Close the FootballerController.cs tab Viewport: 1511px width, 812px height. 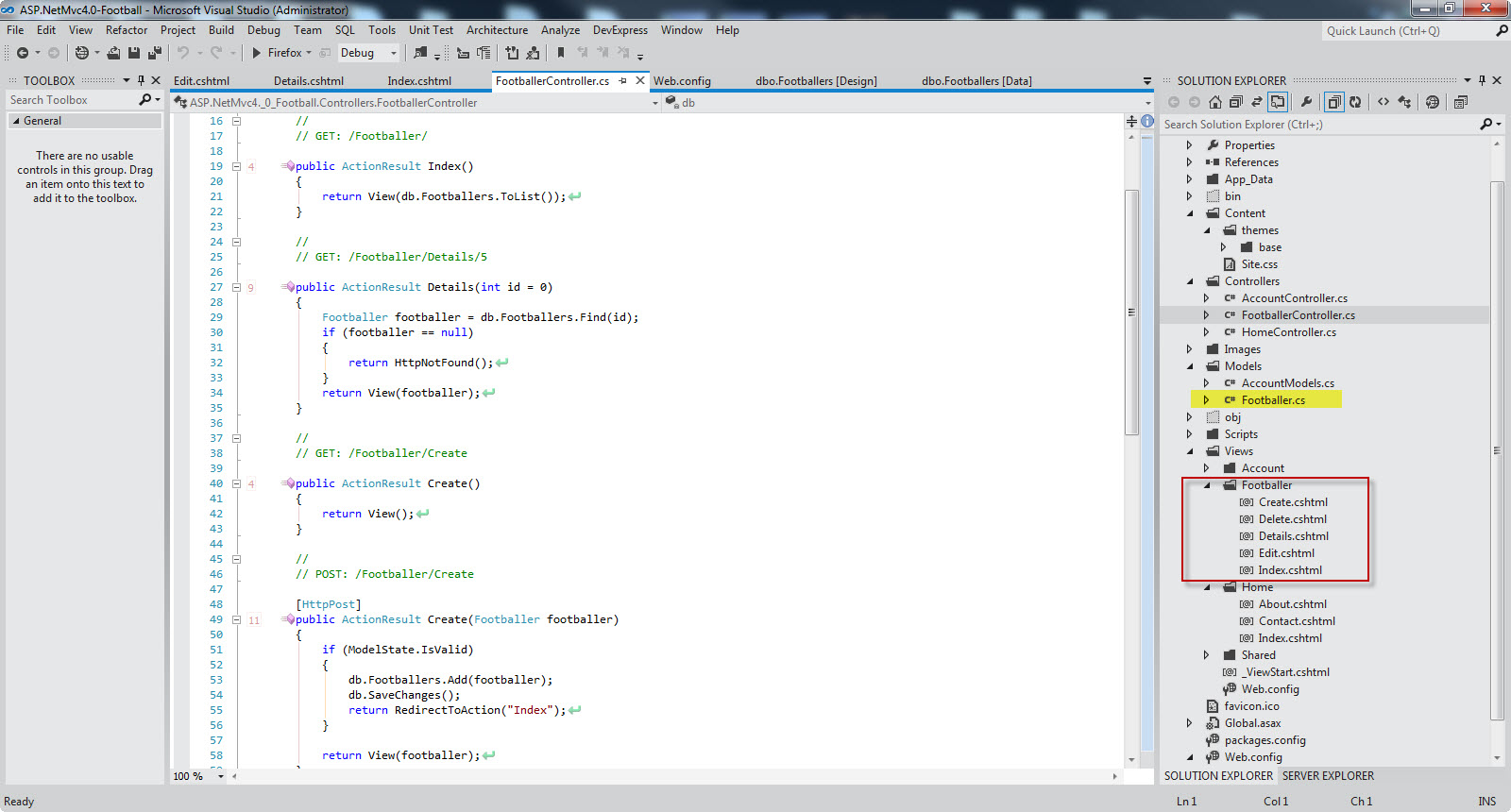coord(640,80)
